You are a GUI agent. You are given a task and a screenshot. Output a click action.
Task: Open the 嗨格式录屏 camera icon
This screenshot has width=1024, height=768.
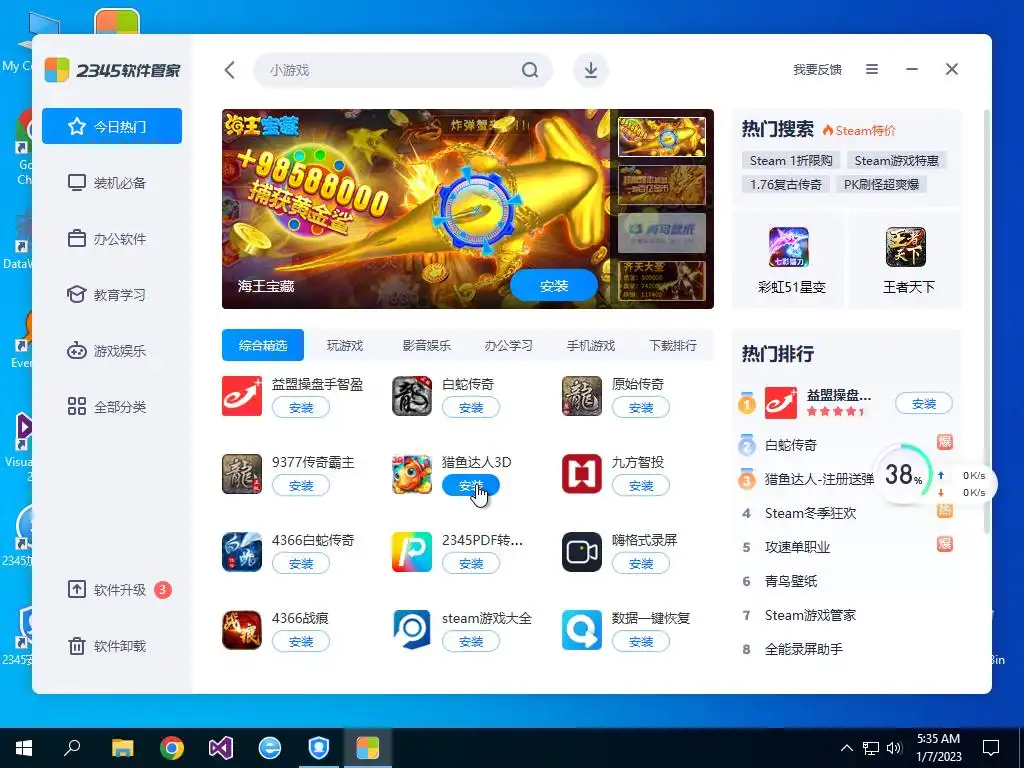(x=581, y=552)
